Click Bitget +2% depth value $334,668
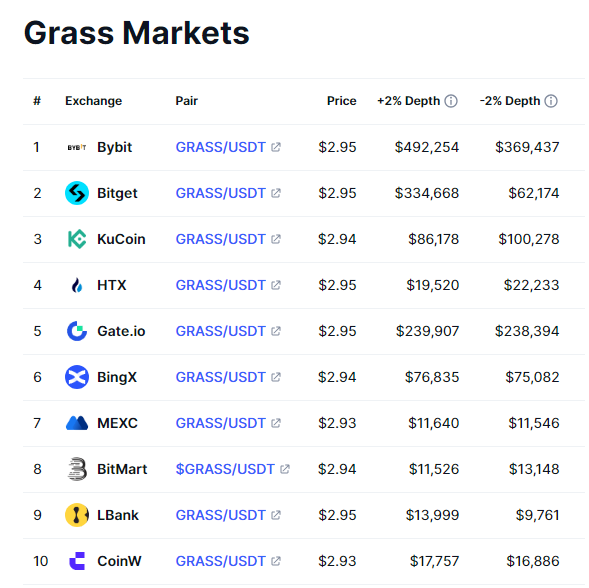Image resolution: width=589 pixels, height=588 pixels. tap(427, 193)
